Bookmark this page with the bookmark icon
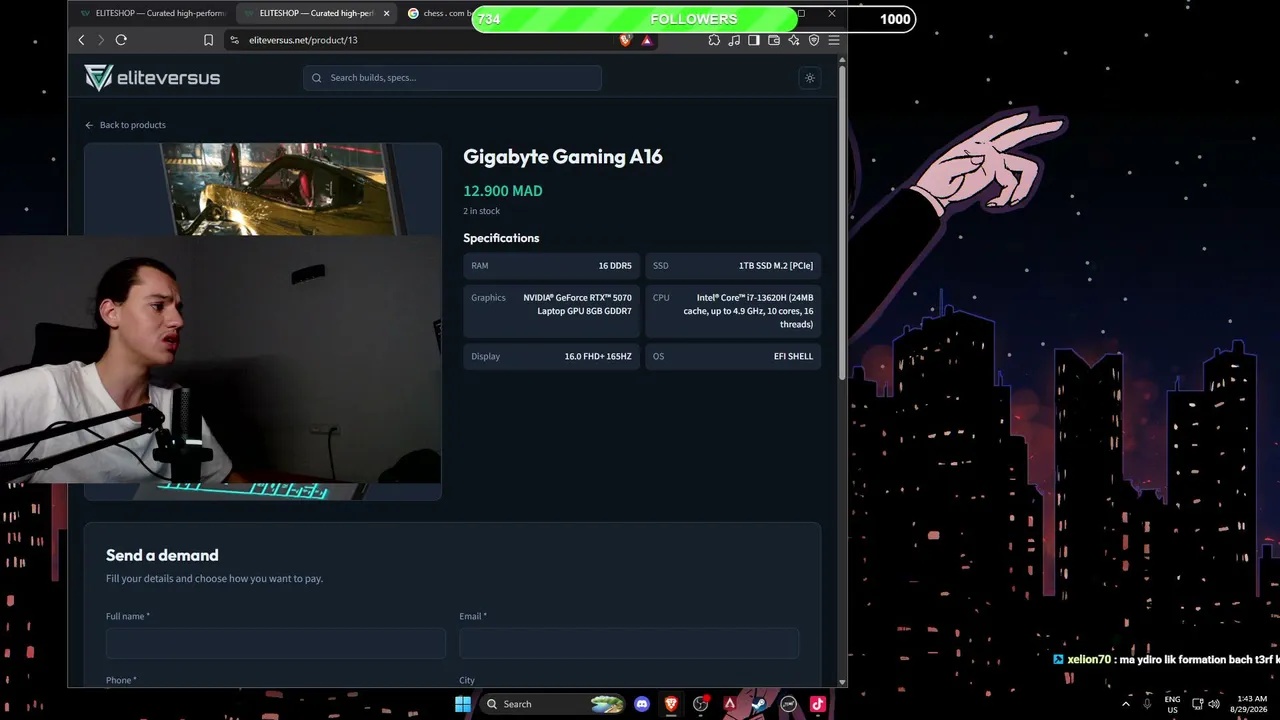The width and height of the screenshot is (1280, 720). [208, 40]
